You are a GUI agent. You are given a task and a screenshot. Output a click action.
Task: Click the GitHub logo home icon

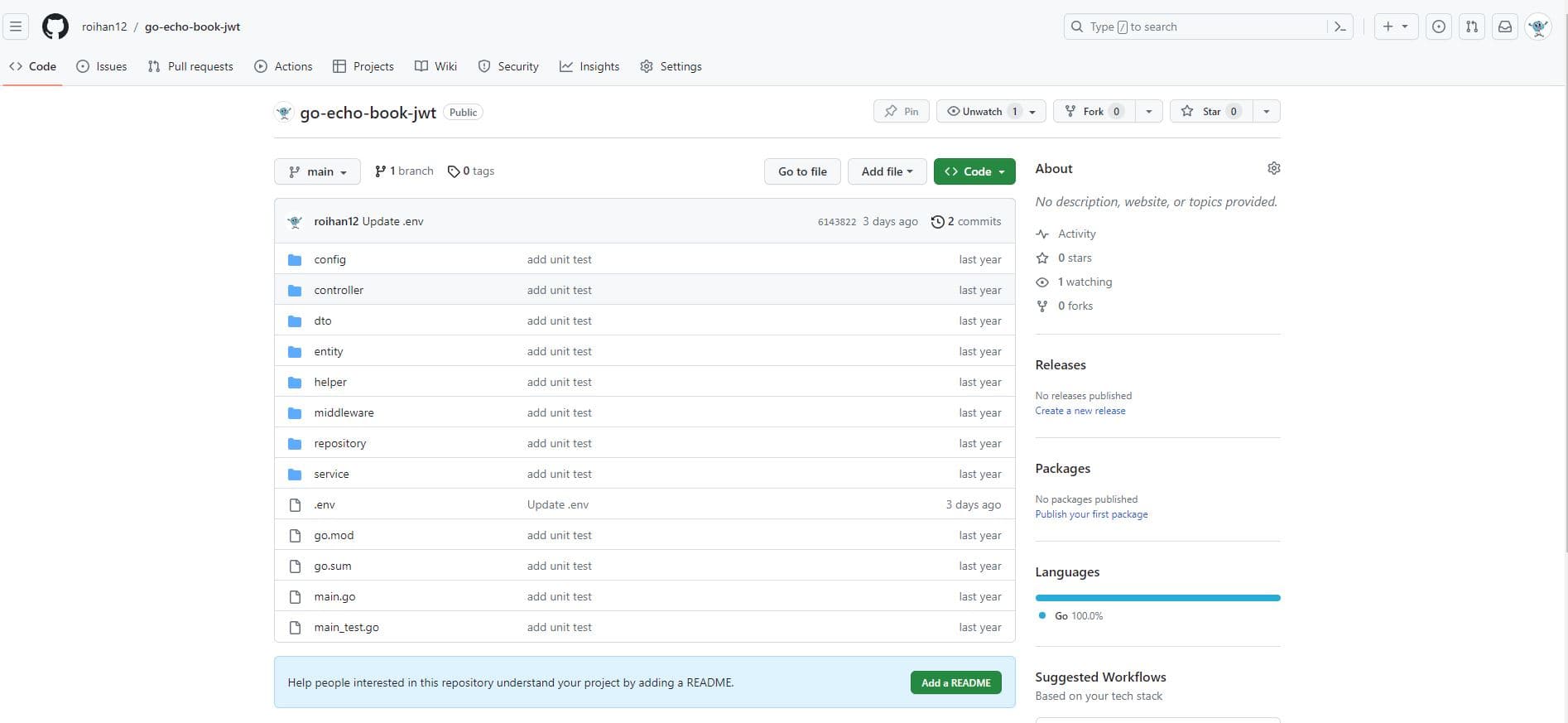(x=55, y=27)
